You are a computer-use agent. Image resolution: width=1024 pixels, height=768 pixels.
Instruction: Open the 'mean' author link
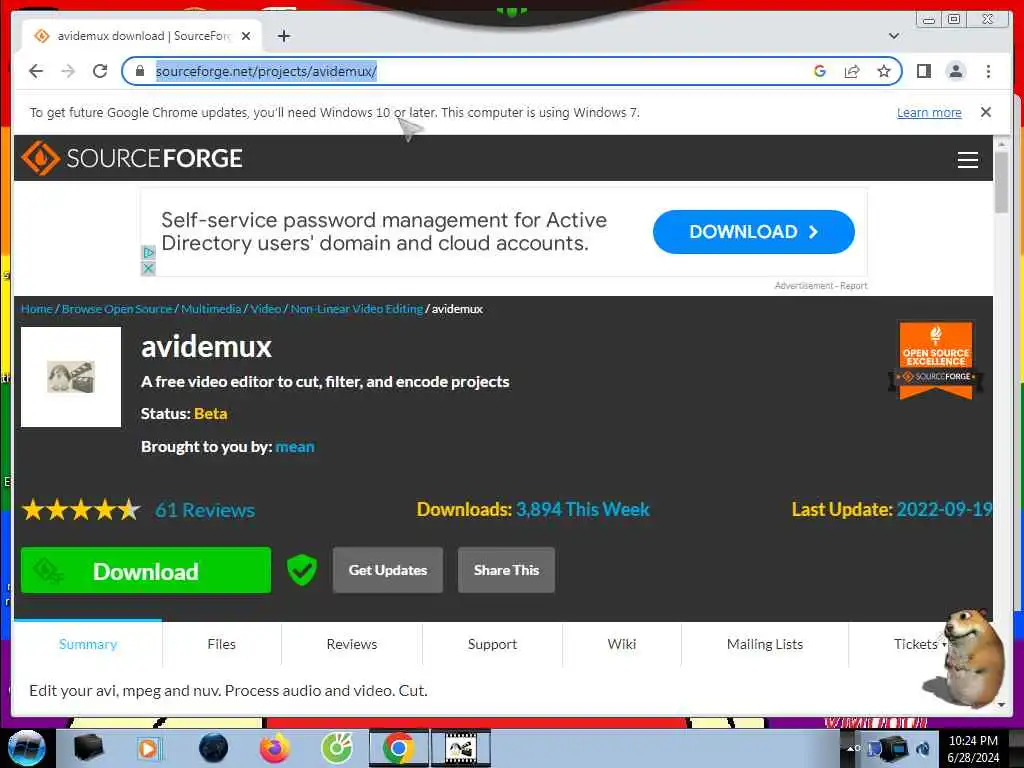click(295, 447)
